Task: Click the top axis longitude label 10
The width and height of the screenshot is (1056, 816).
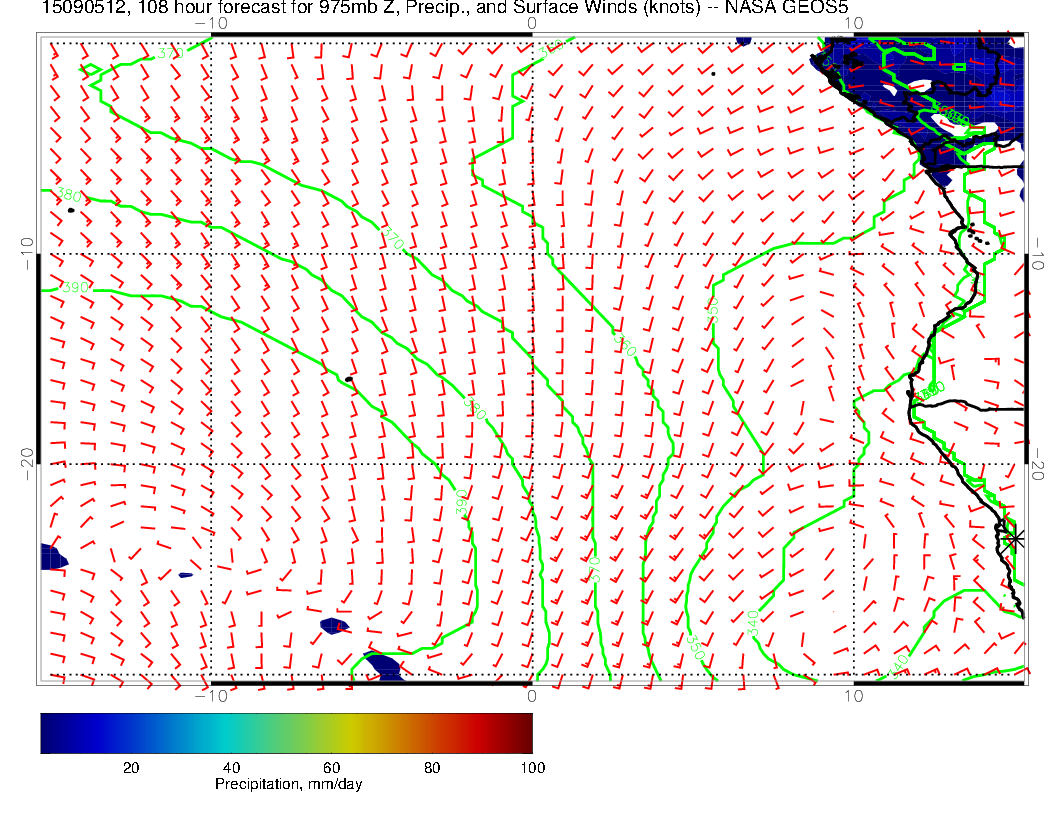Action: click(853, 21)
